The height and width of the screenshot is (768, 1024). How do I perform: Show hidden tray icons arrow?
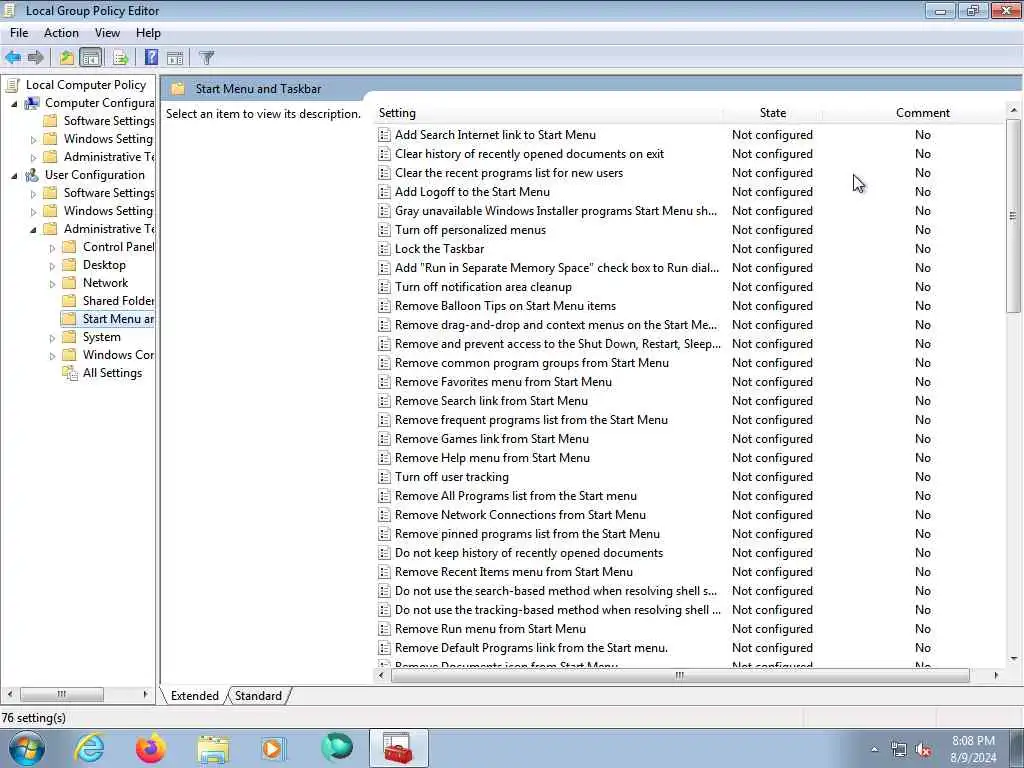(x=874, y=750)
